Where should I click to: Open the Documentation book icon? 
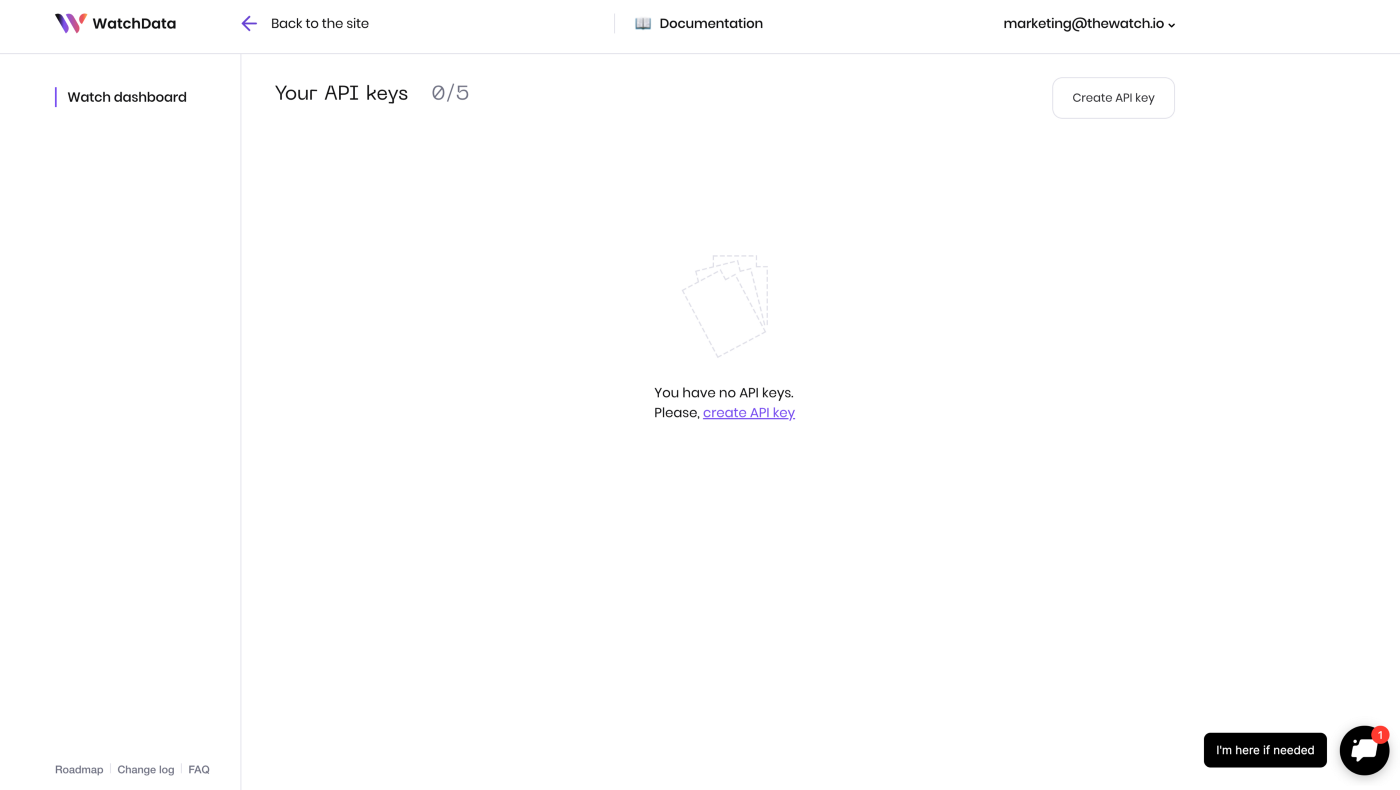(x=642, y=22)
